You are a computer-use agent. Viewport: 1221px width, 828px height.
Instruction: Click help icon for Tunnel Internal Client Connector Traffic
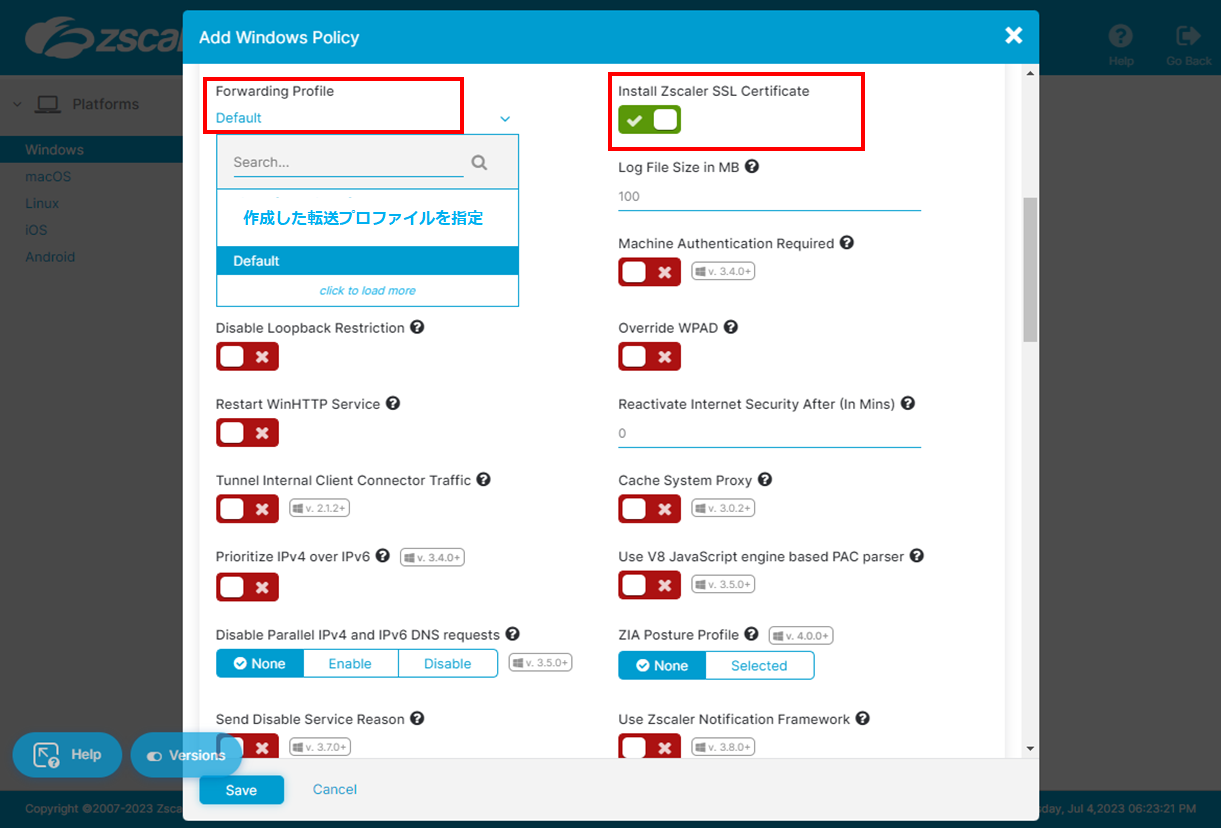483,479
